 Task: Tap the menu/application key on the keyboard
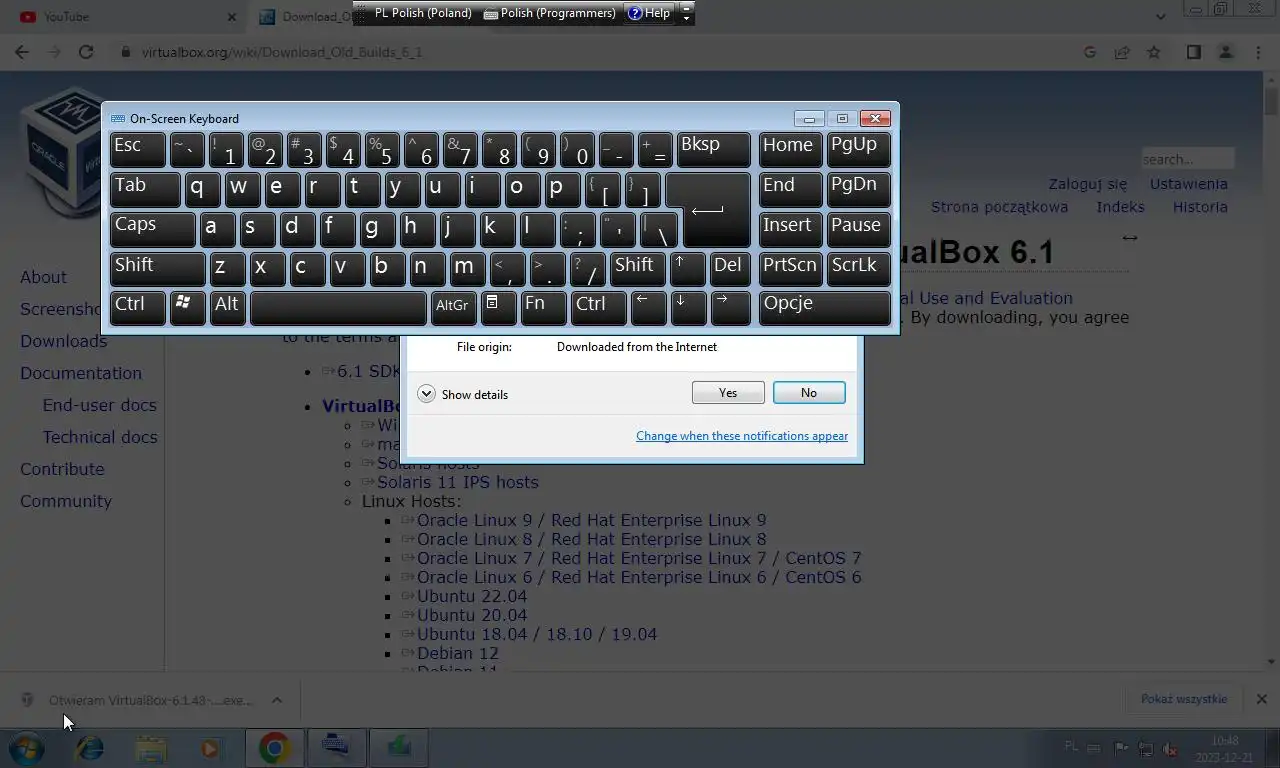pyautogui.click(x=498, y=308)
